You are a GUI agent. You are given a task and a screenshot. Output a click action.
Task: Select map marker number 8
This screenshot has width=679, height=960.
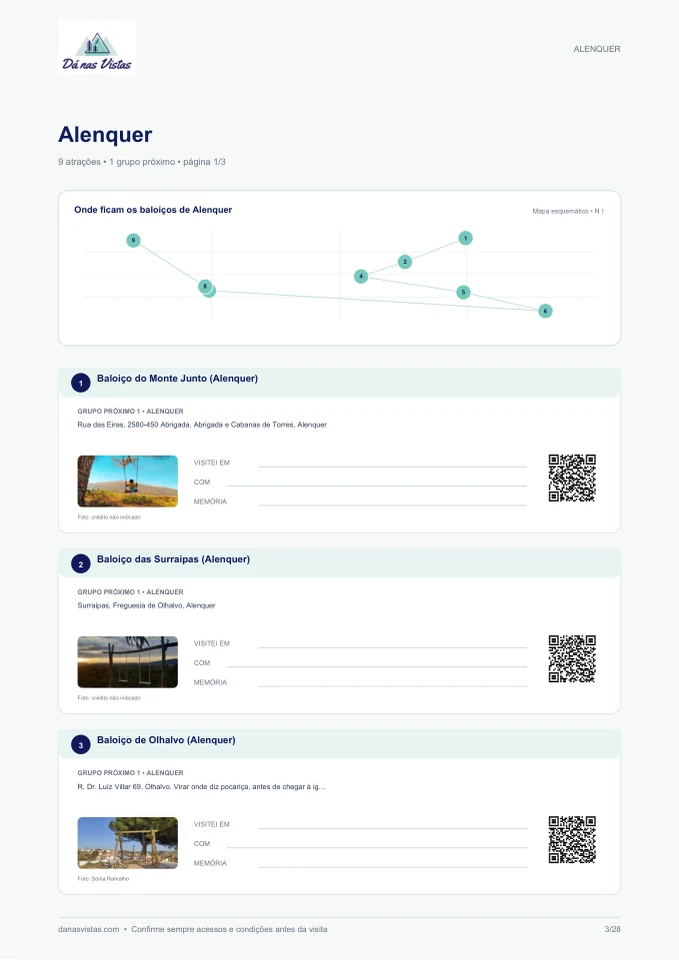click(205, 286)
